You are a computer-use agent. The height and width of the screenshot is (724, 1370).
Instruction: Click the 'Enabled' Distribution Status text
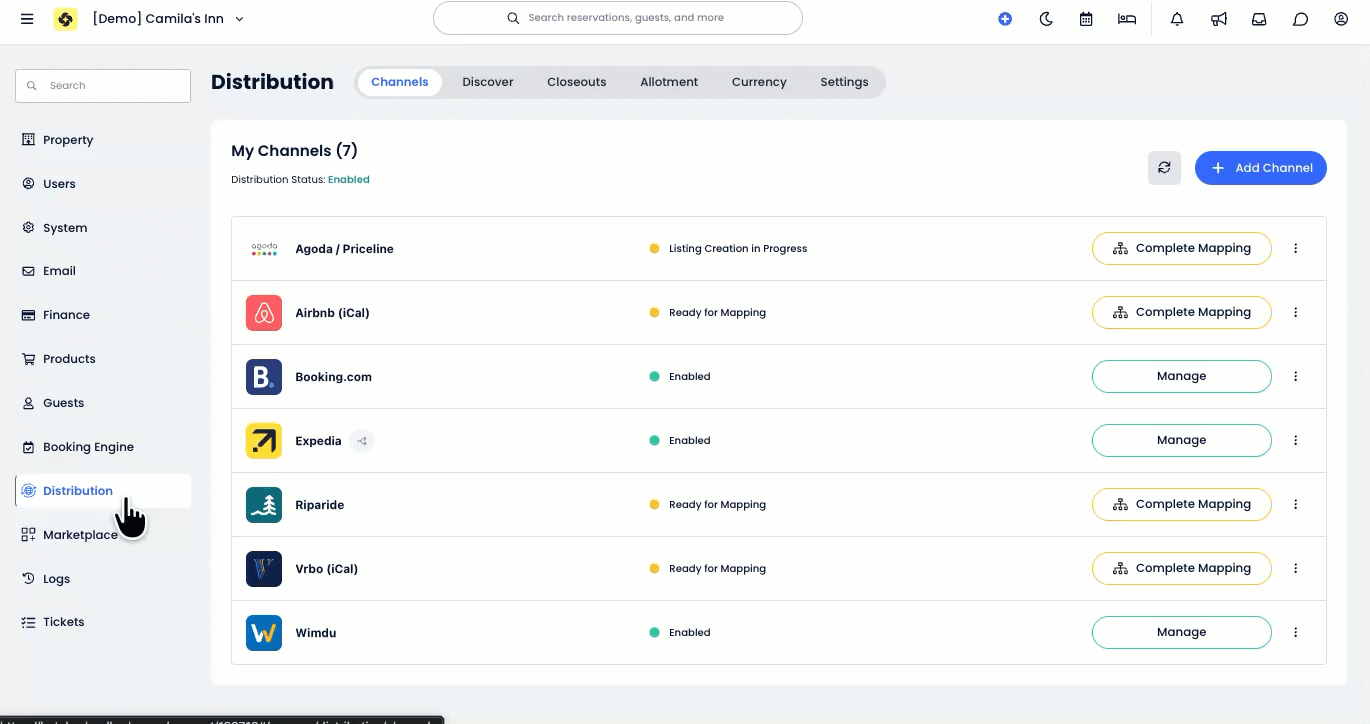pyautogui.click(x=349, y=180)
